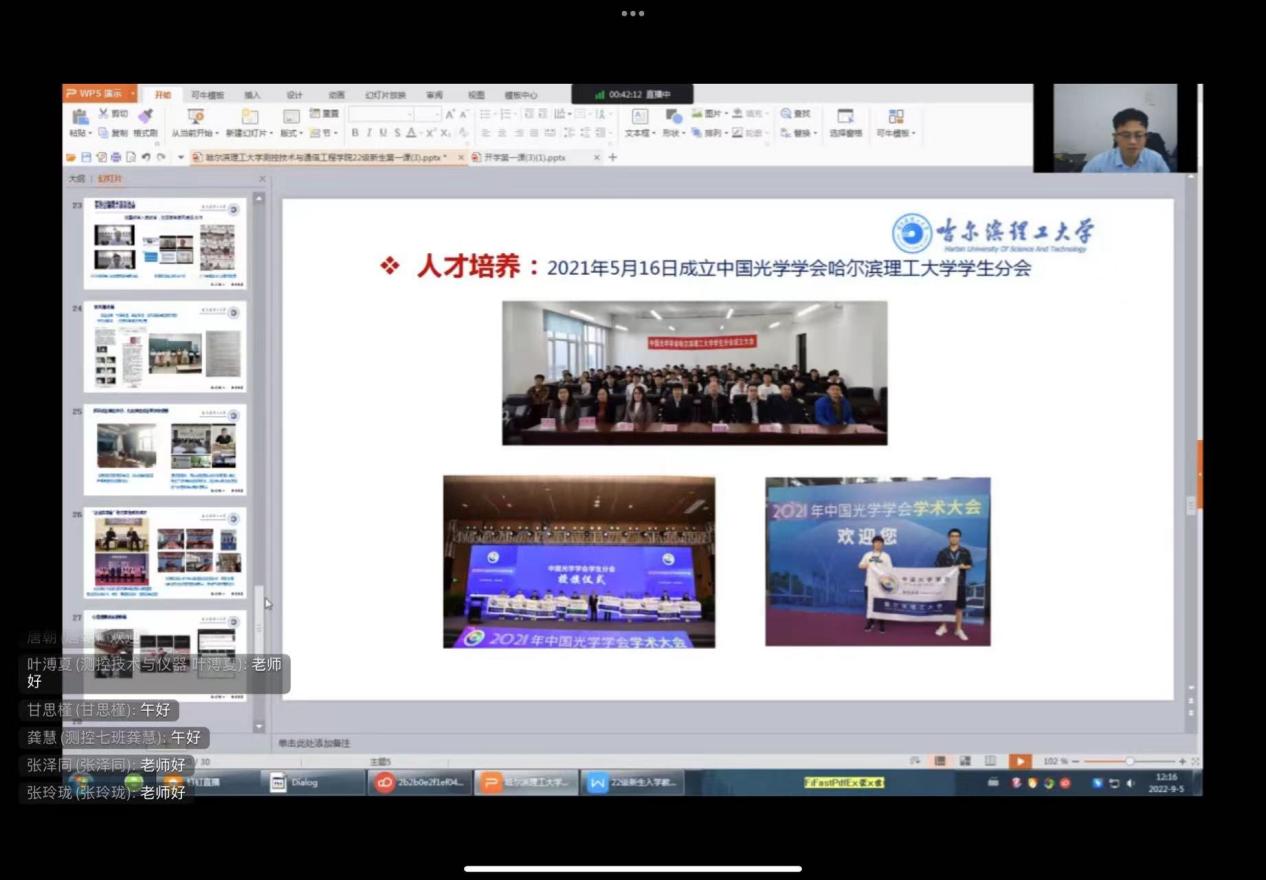Viewport: 1266px width, 880px height.
Task: Click the Start From Current Slide icon
Action: 195,116
